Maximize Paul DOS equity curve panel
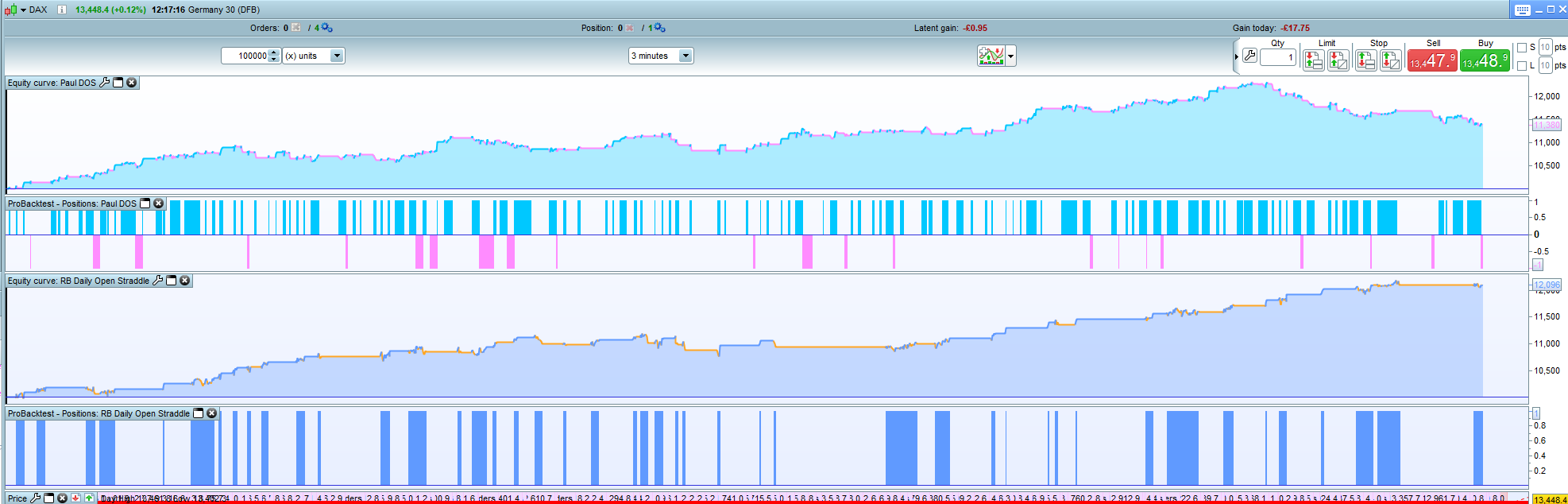1568x504 pixels. coord(118,83)
